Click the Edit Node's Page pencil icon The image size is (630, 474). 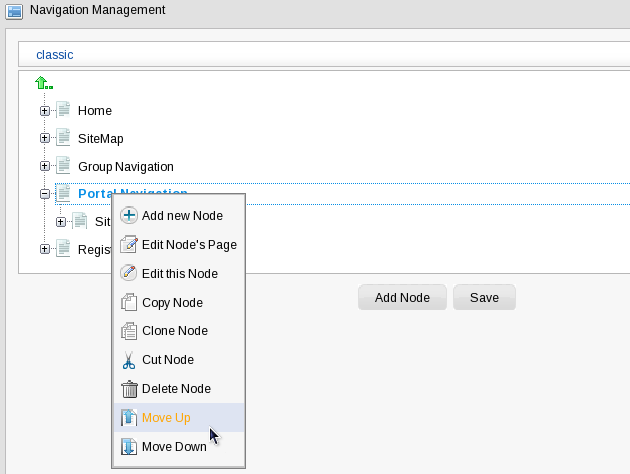(128, 244)
